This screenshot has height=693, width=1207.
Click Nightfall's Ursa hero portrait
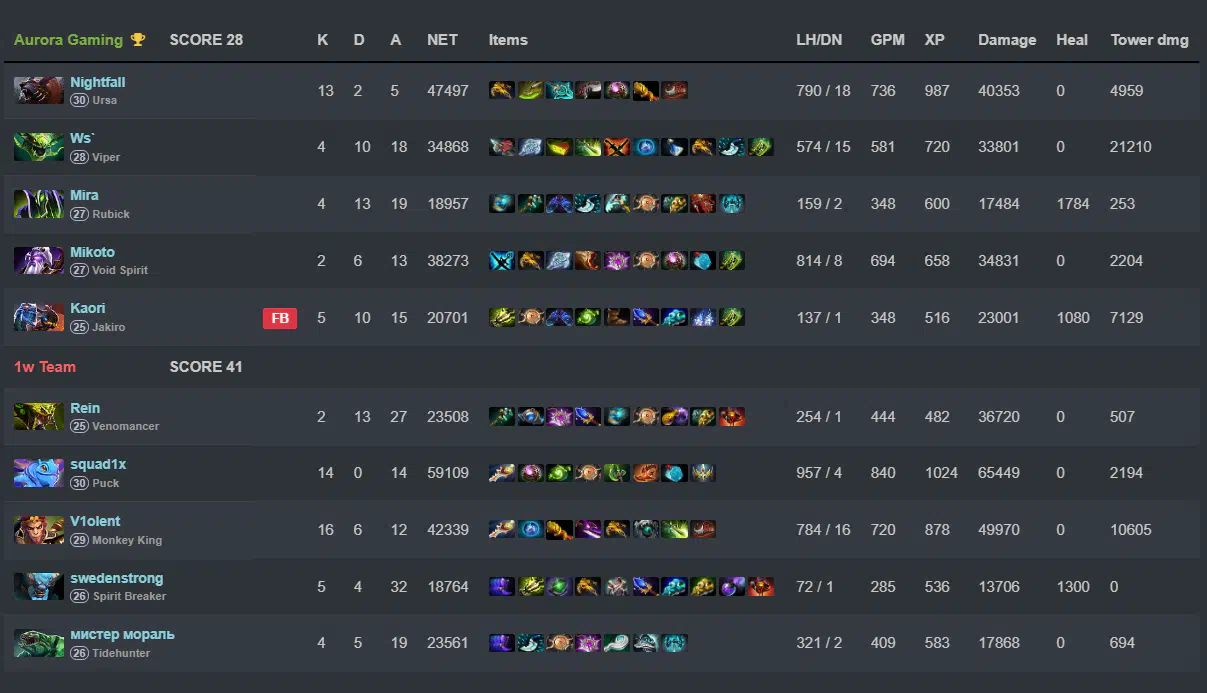pos(39,91)
